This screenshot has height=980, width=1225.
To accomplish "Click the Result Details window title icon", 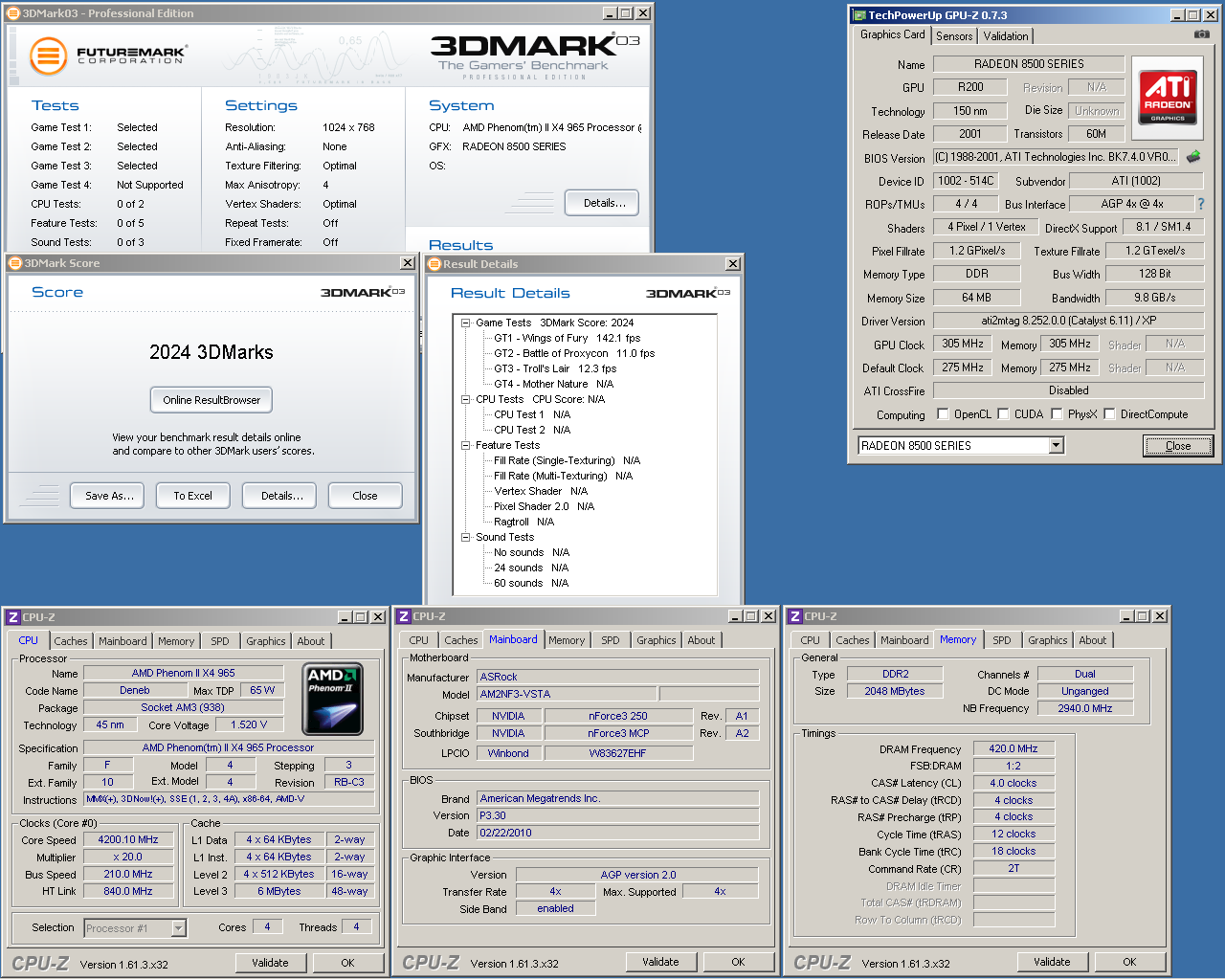I will pos(434,263).
